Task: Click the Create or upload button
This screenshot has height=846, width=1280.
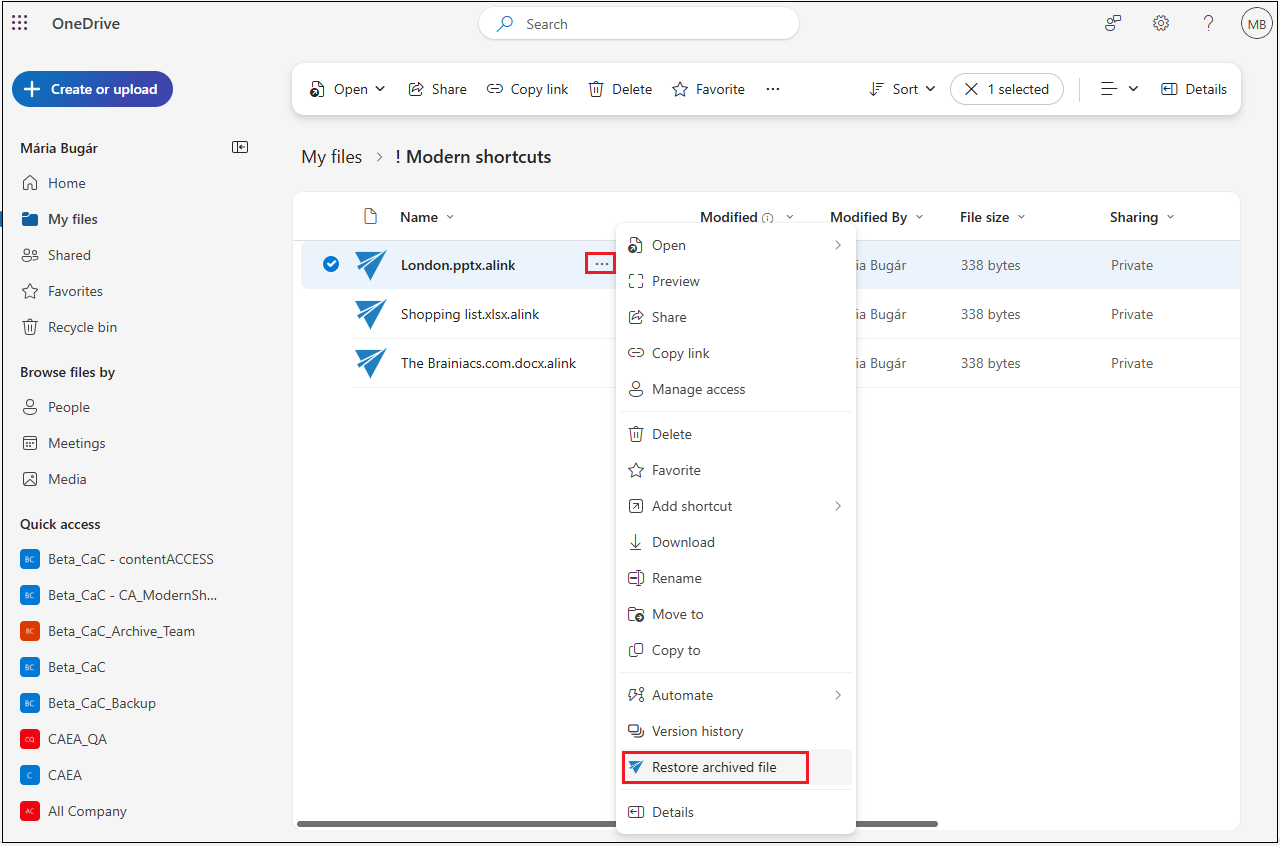Action: point(92,89)
